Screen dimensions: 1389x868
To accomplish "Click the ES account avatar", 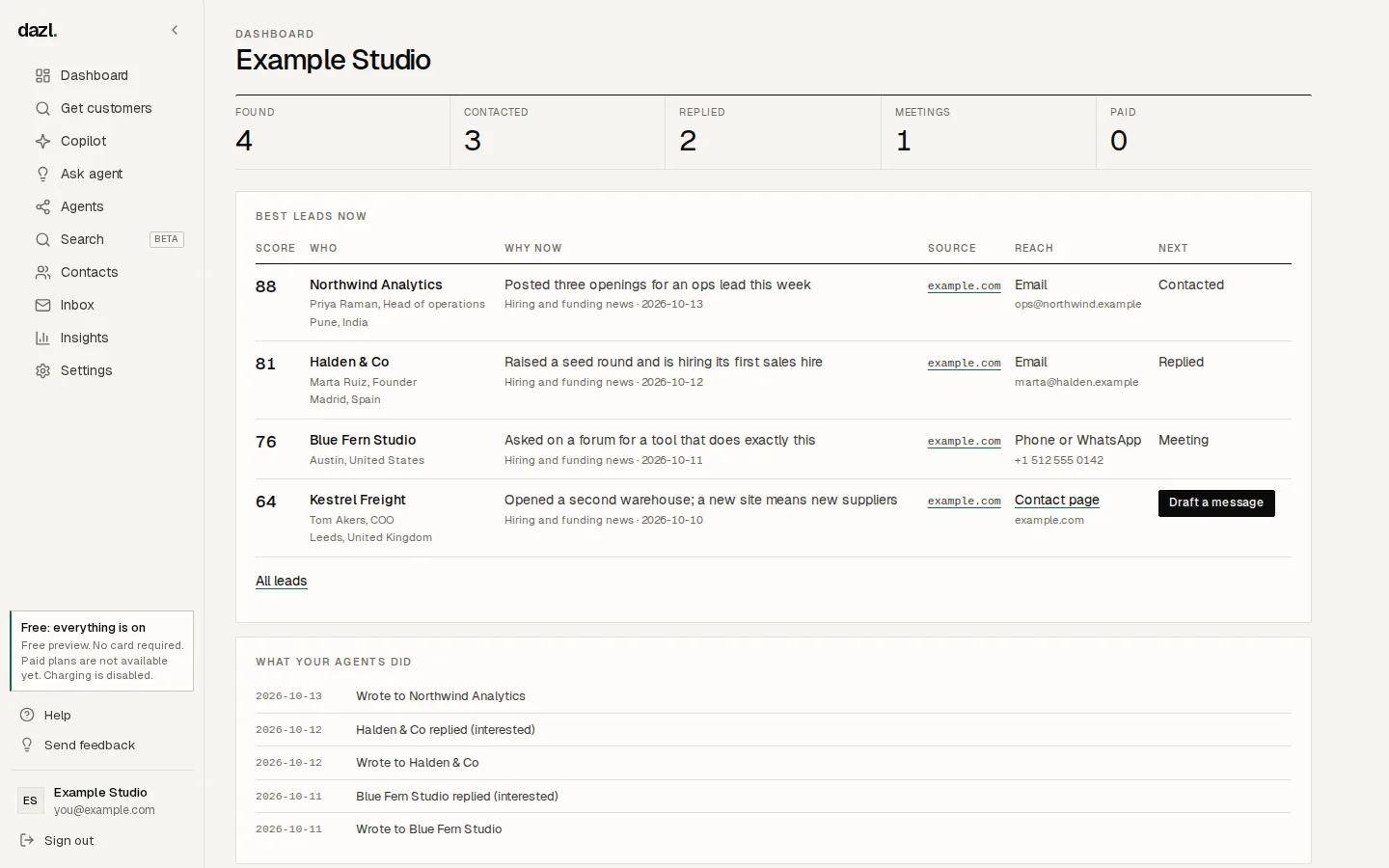I will (31, 800).
